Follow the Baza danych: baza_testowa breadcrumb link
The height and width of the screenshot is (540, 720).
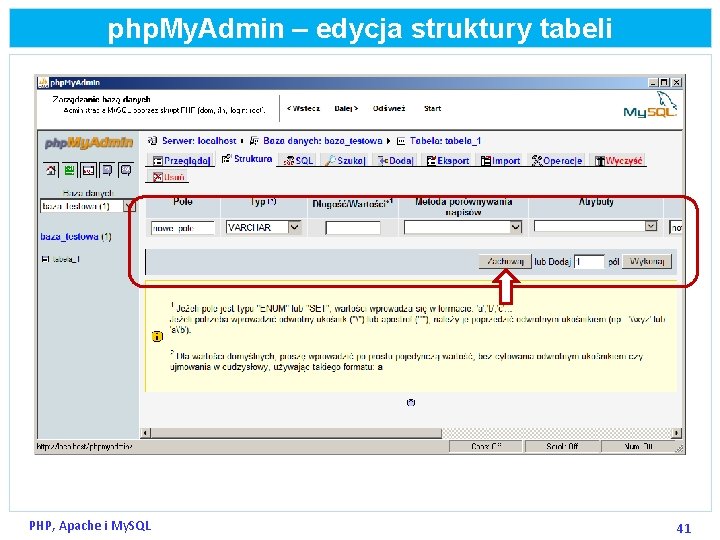coord(322,141)
